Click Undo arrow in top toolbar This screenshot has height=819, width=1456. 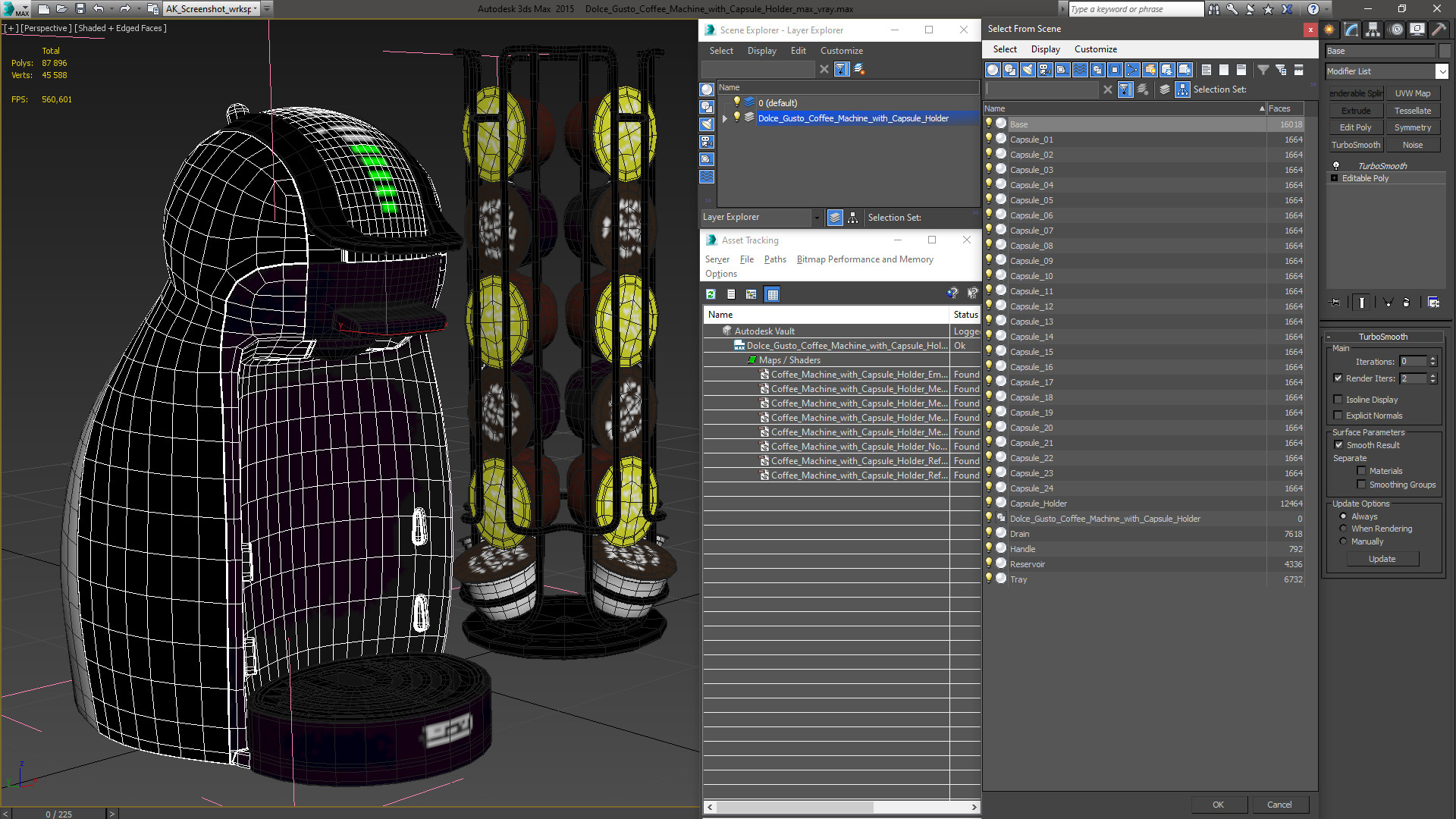pos(99,9)
